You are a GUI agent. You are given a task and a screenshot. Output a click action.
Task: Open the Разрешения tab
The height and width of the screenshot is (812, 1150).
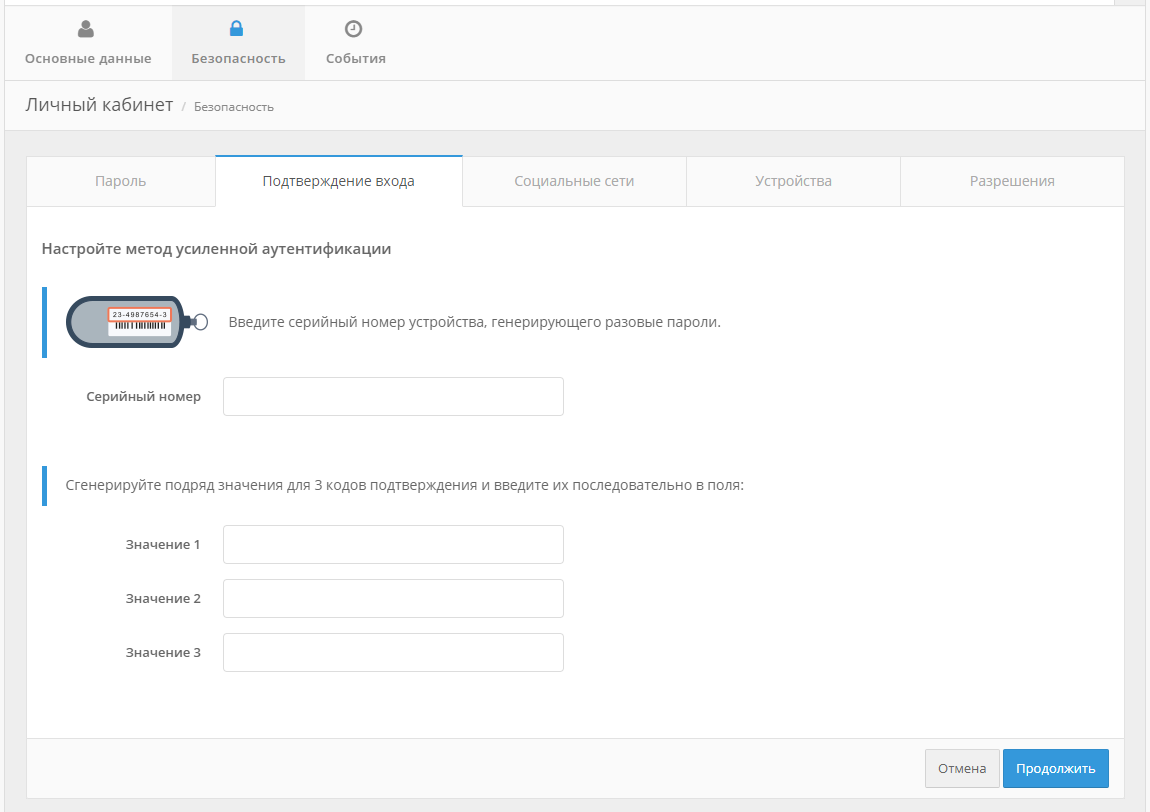click(x=1012, y=181)
